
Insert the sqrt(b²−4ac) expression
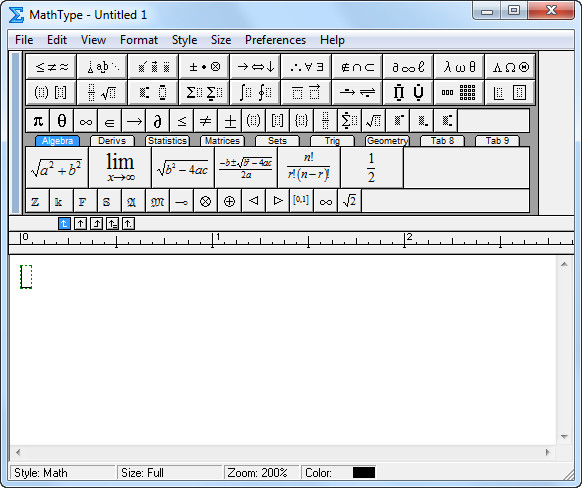tap(183, 168)
